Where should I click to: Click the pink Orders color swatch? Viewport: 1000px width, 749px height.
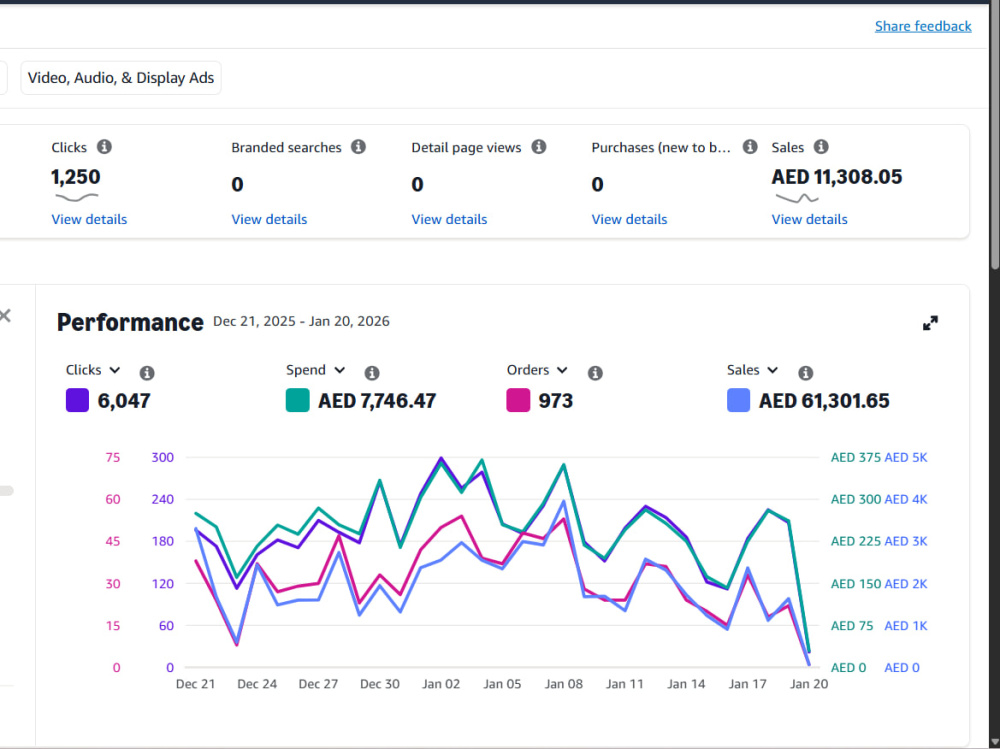coord(518,401)
